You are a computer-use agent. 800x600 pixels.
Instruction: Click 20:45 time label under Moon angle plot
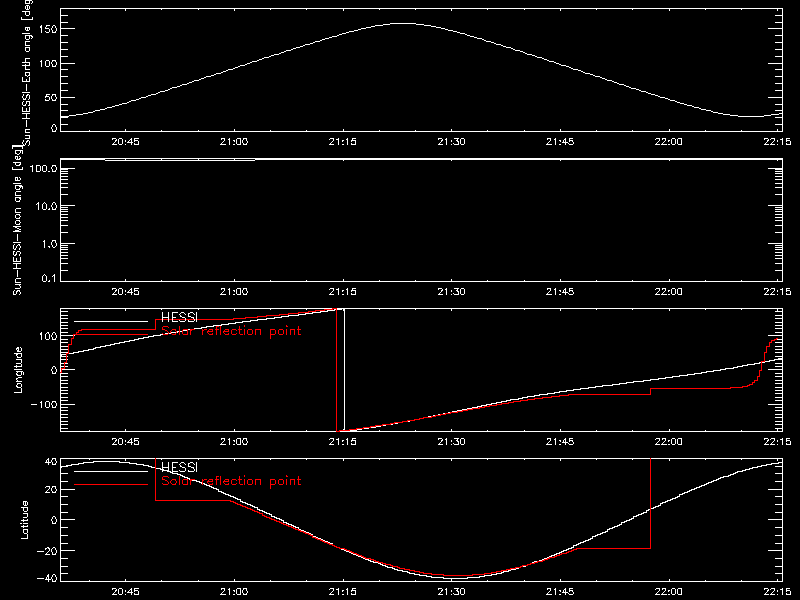point(126,291)
